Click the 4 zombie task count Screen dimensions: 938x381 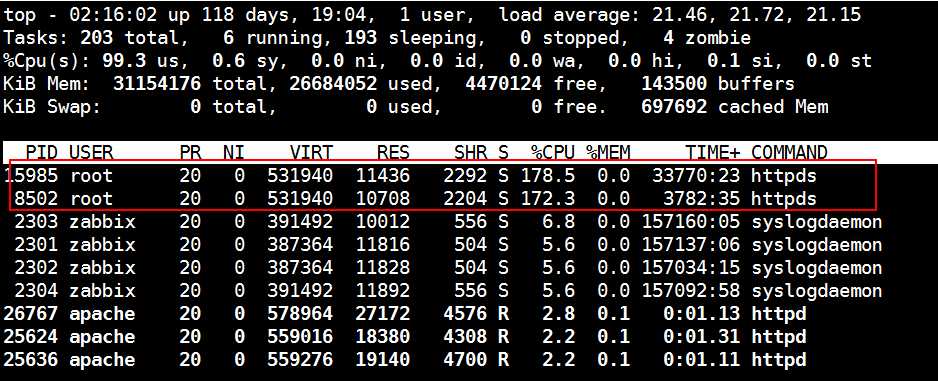tap(707, 38)
